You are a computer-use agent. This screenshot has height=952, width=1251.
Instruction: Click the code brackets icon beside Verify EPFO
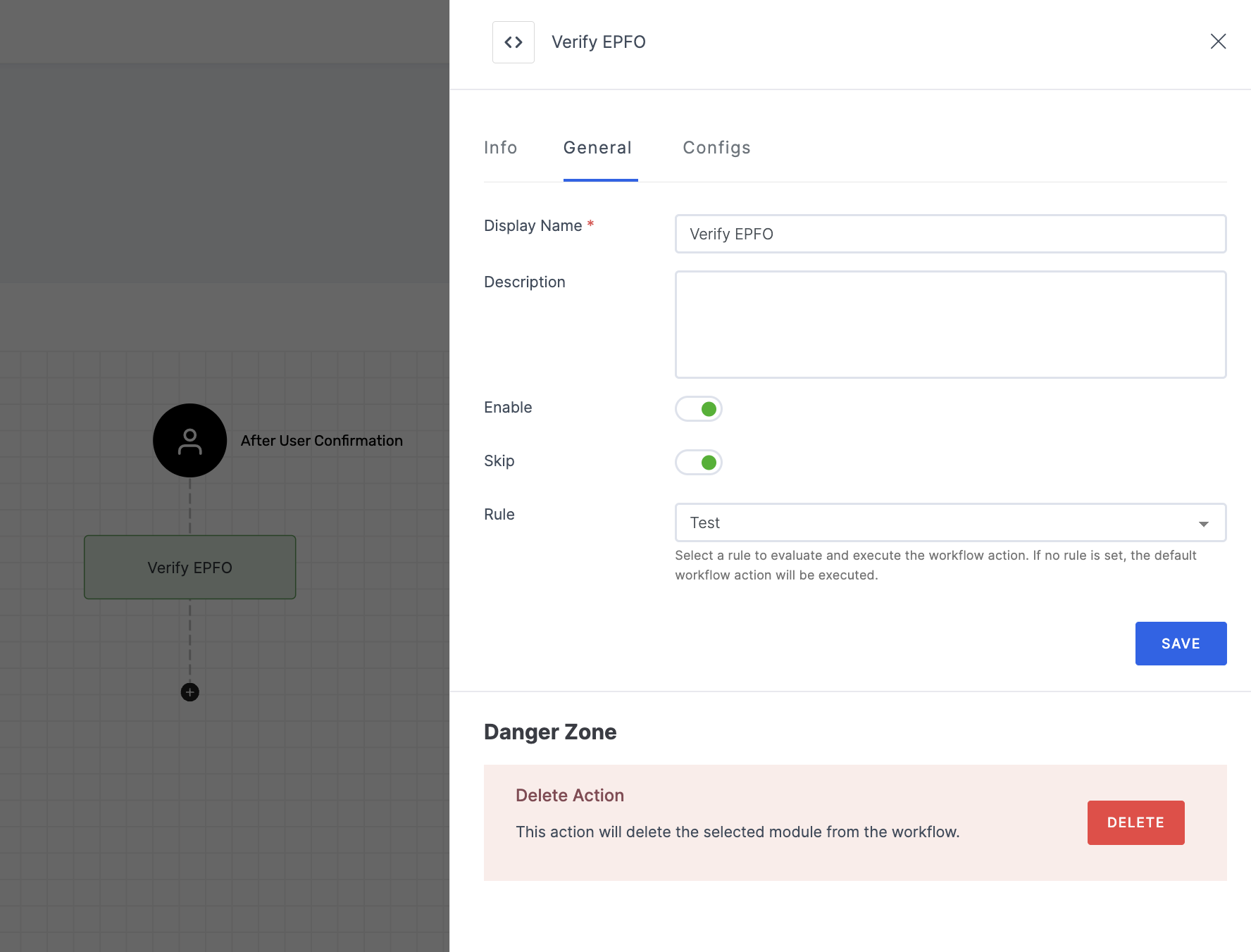514,42
